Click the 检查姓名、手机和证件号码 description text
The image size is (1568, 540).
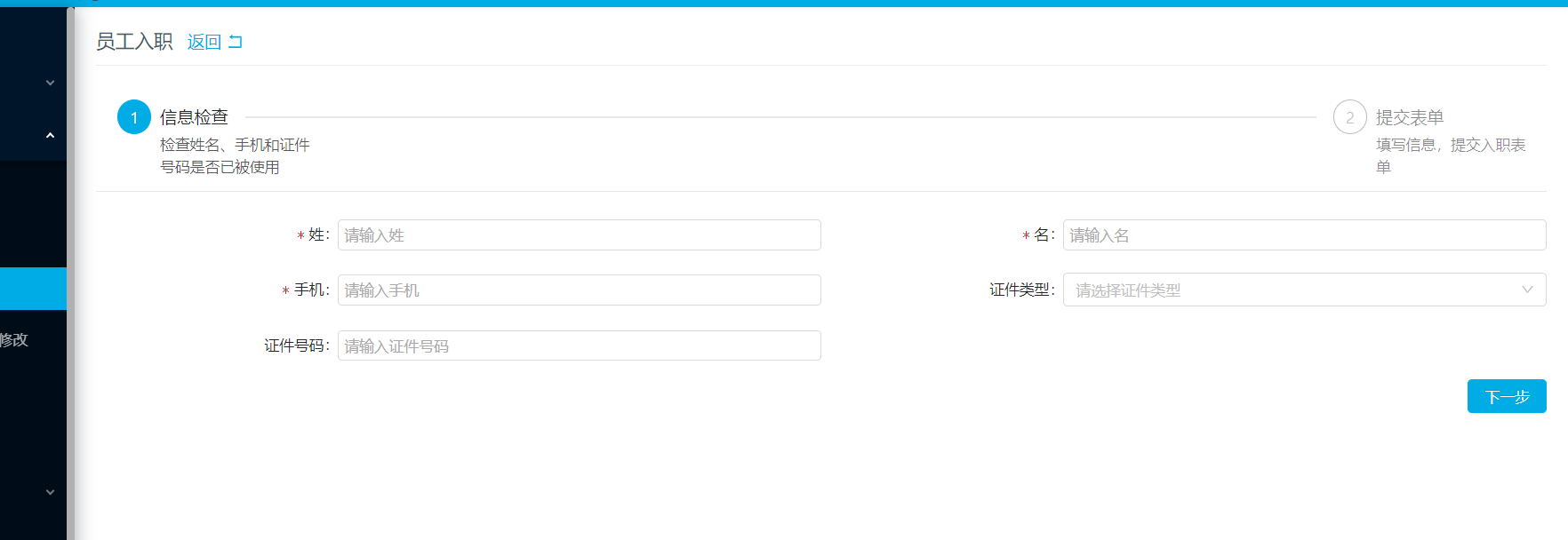[x=235, y=155]
